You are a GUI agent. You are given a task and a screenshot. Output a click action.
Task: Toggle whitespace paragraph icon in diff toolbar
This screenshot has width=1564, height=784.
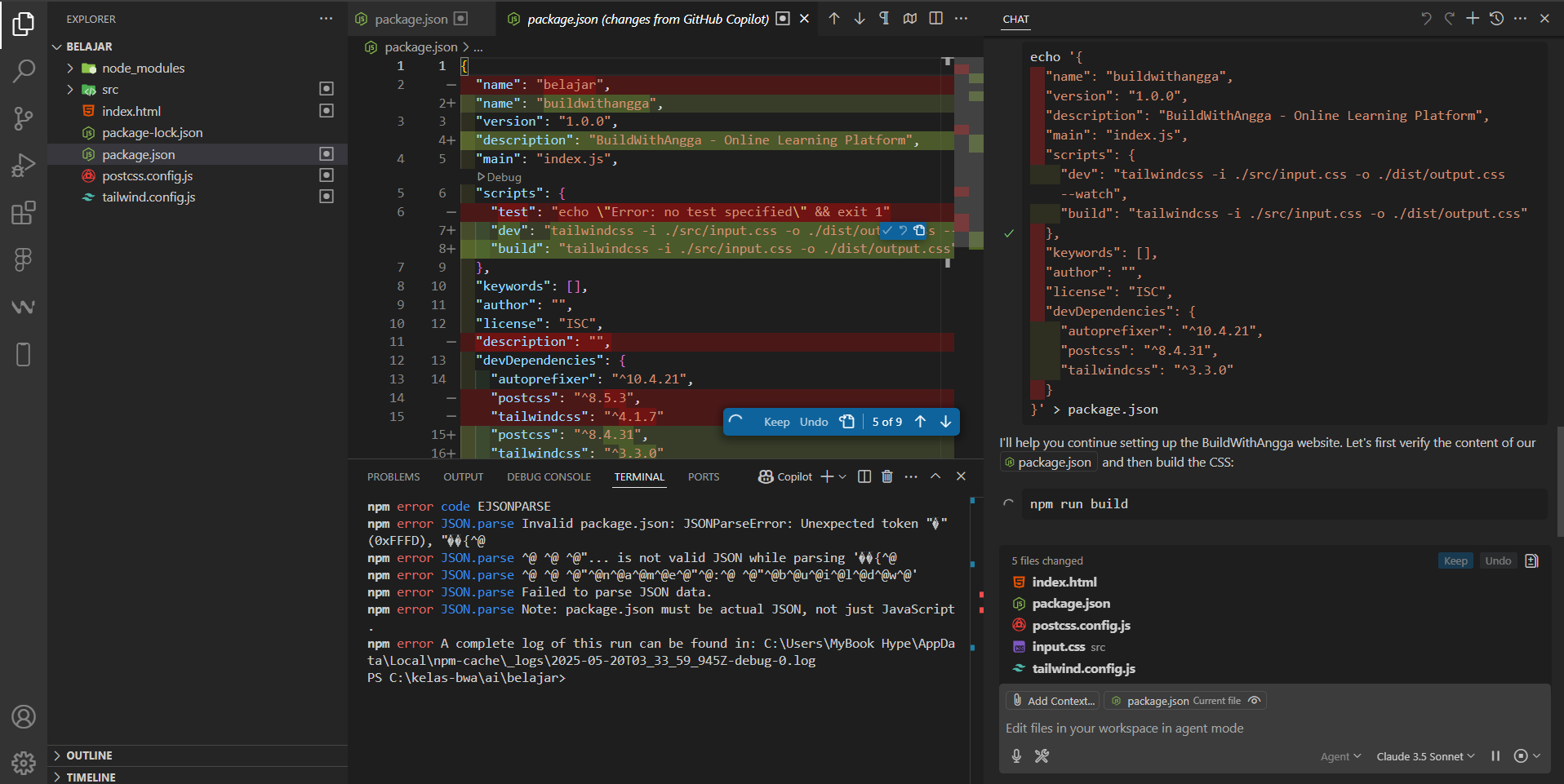[x=884, y=18]
